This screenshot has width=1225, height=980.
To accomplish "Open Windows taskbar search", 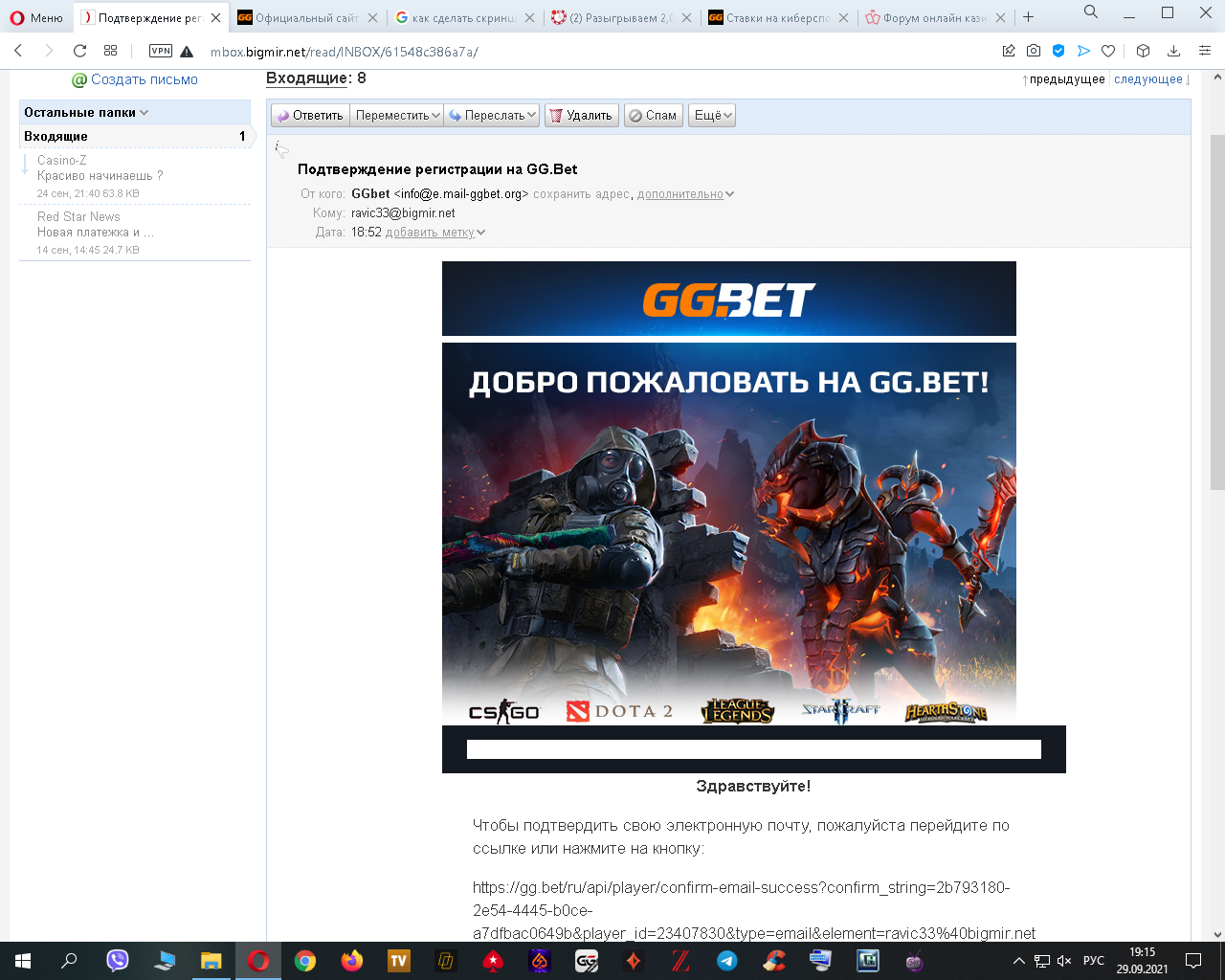I will click(x=69, y=961).
